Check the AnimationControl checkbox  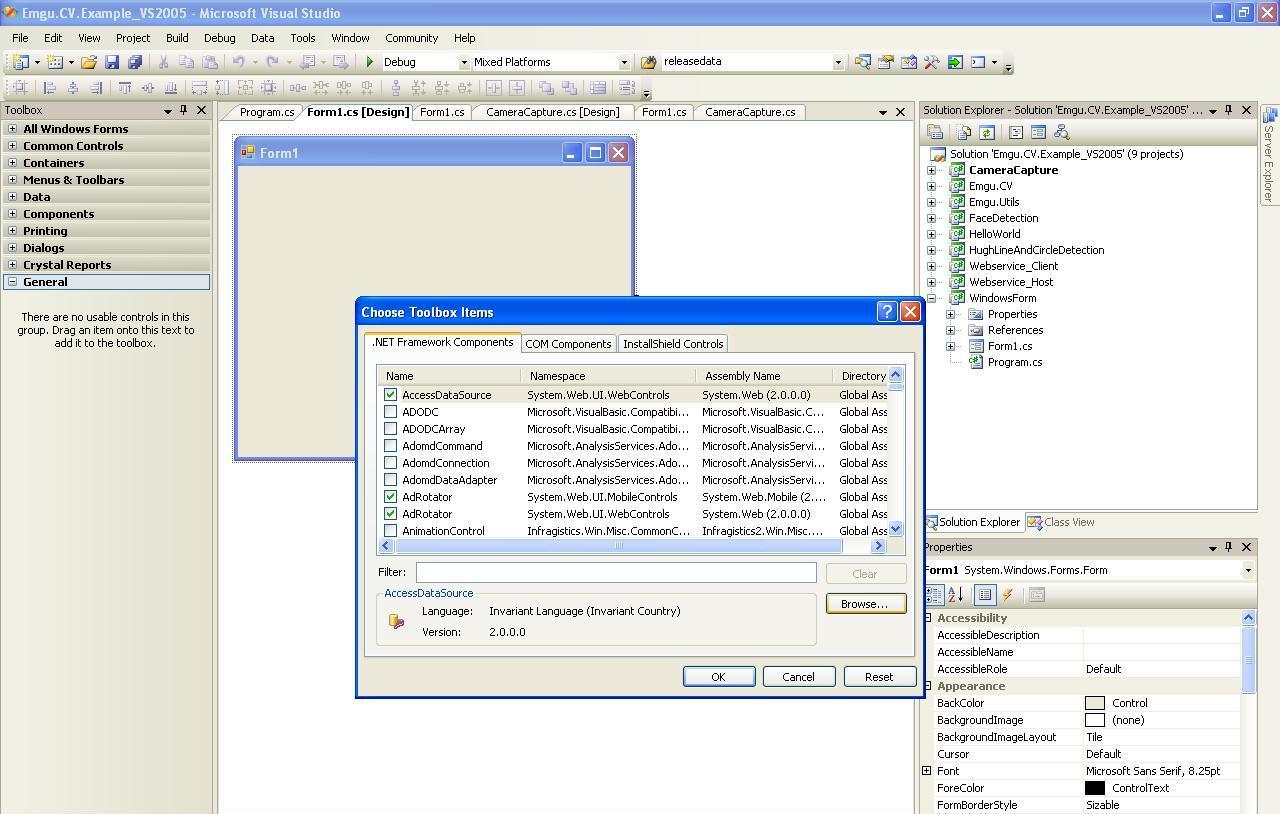coord(390,531)
